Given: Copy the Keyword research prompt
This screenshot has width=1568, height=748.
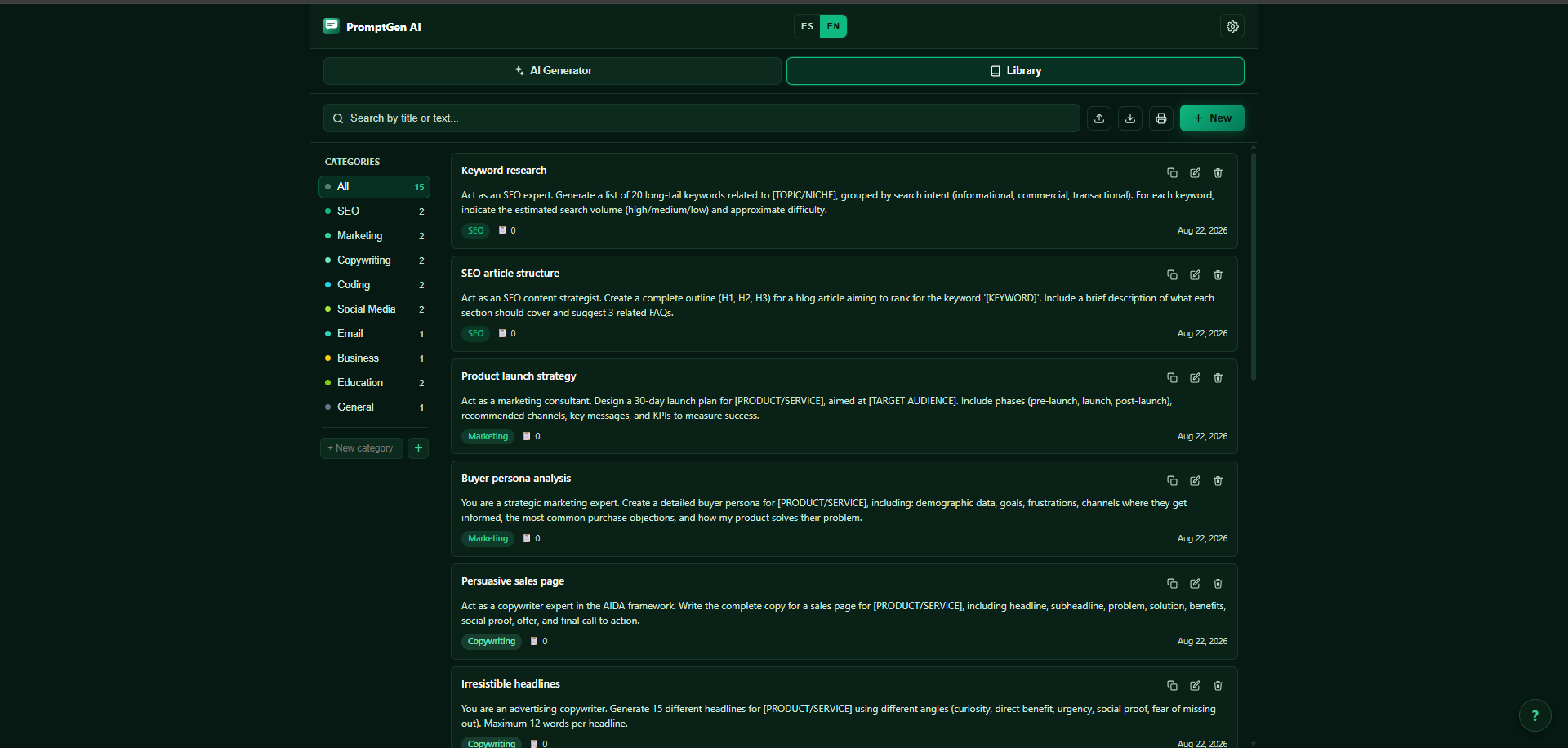Looking at the screenshot, I should [1172, 172].
